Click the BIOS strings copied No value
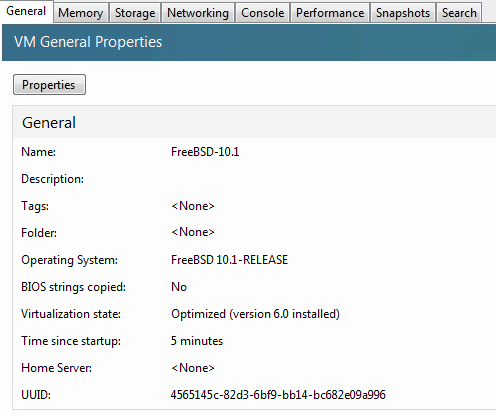The width and height of the screenshot is (496, 416). (179, 287)
